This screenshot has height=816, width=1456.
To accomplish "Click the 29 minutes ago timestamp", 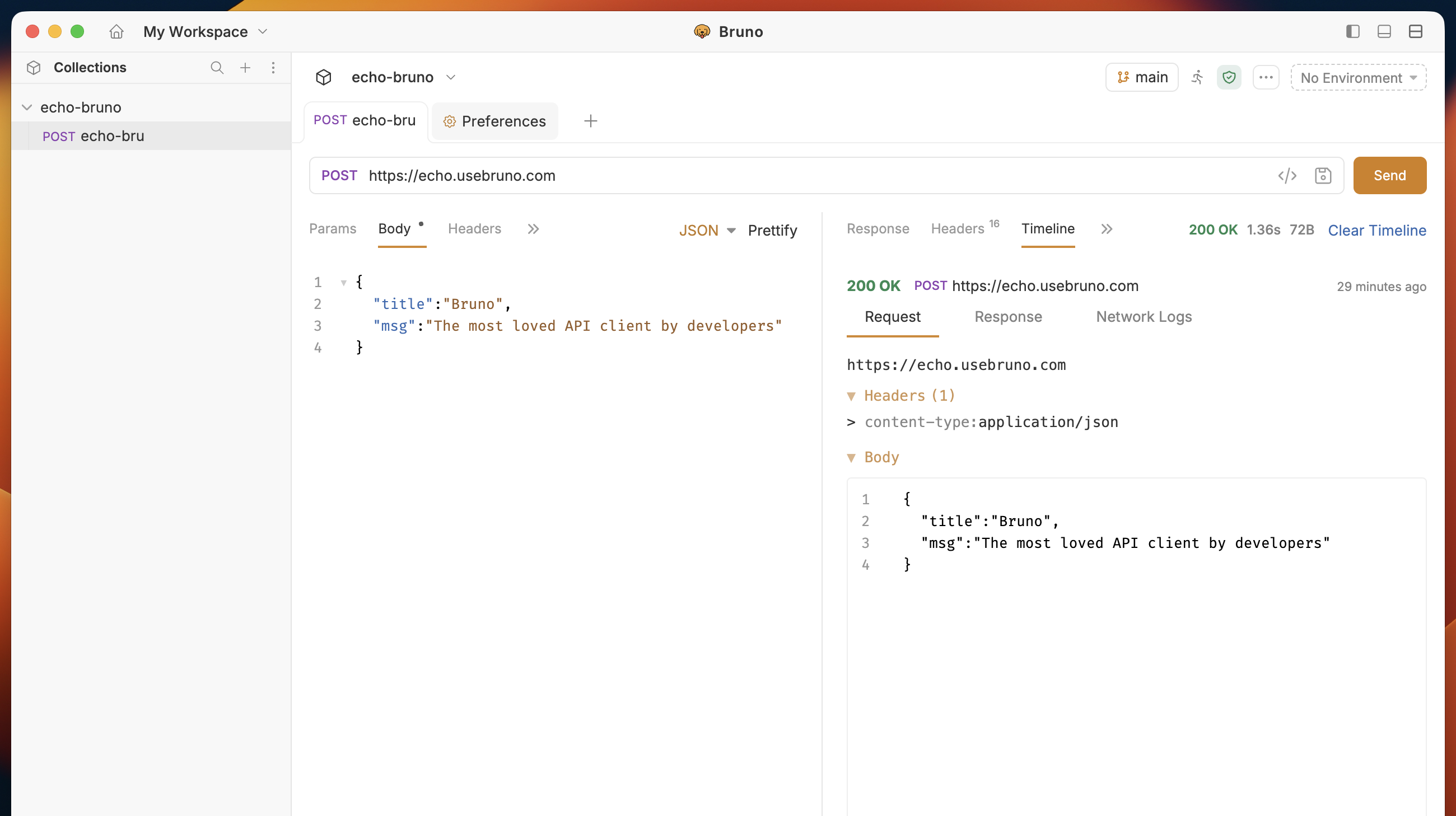I will coord(1381,287).
